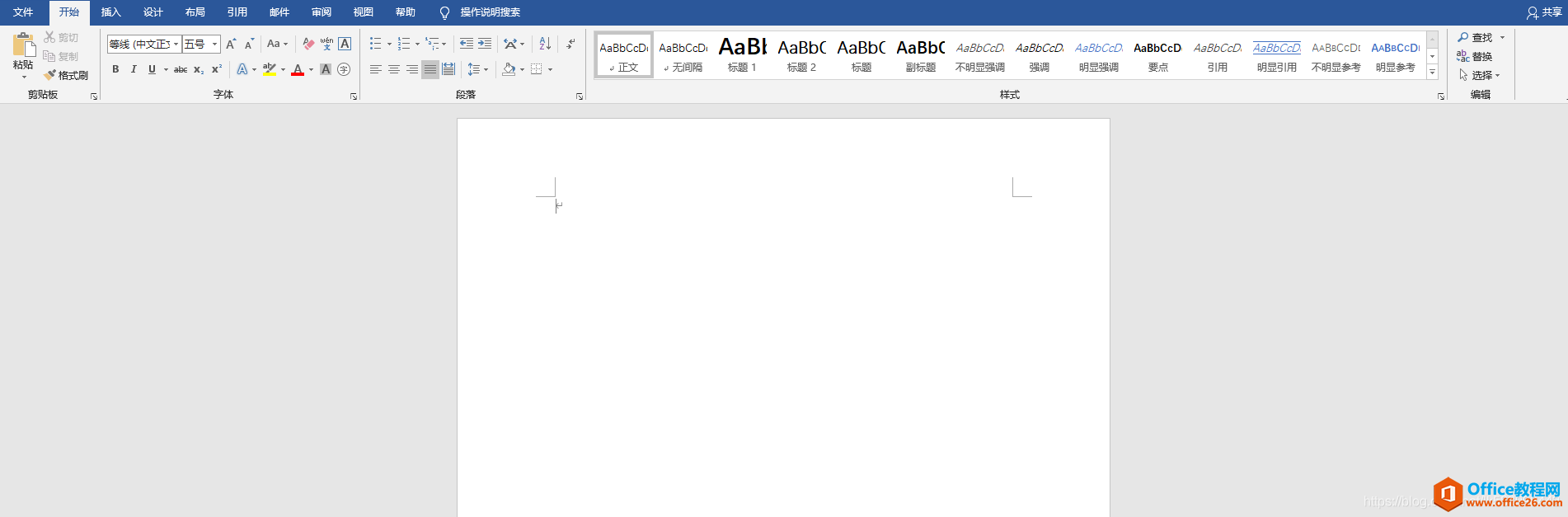Expand the styles gallery more arrow
1568x517 pixels.
pyautogui.click(x=1433, y=73)
